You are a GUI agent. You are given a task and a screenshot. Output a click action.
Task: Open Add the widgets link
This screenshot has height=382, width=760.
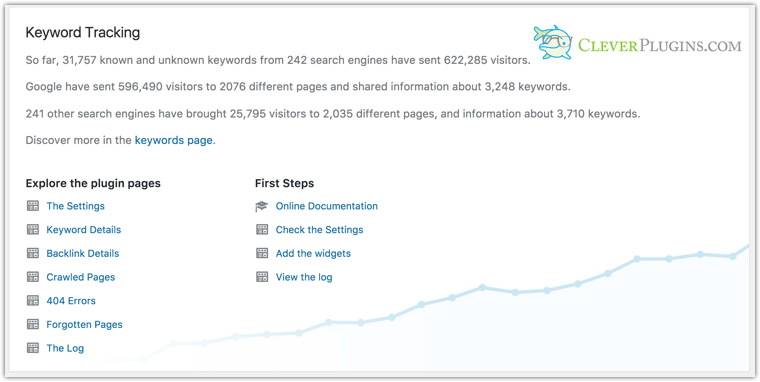pos(313,254)
